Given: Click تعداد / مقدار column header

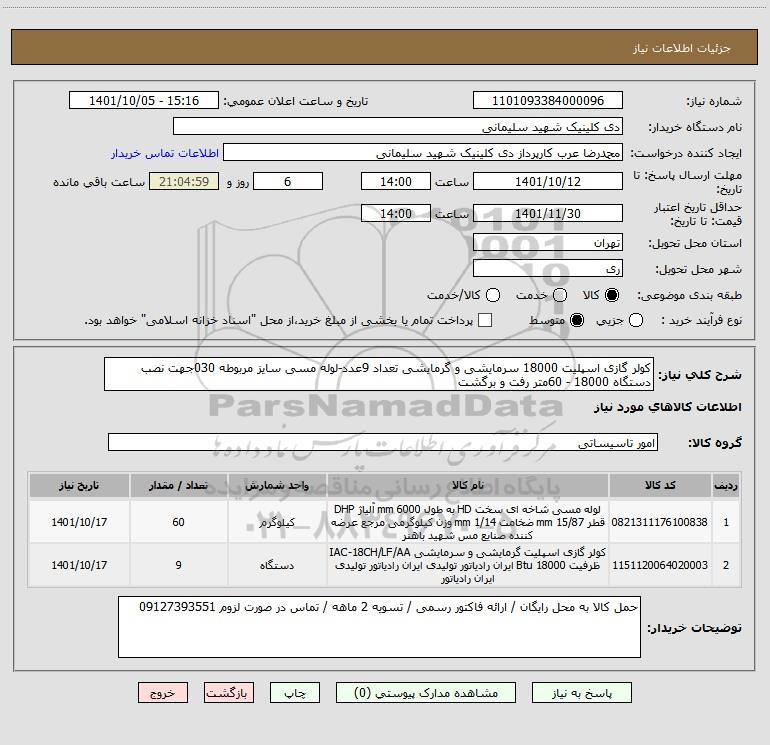Looking at the screenshot, I should 178,486.
